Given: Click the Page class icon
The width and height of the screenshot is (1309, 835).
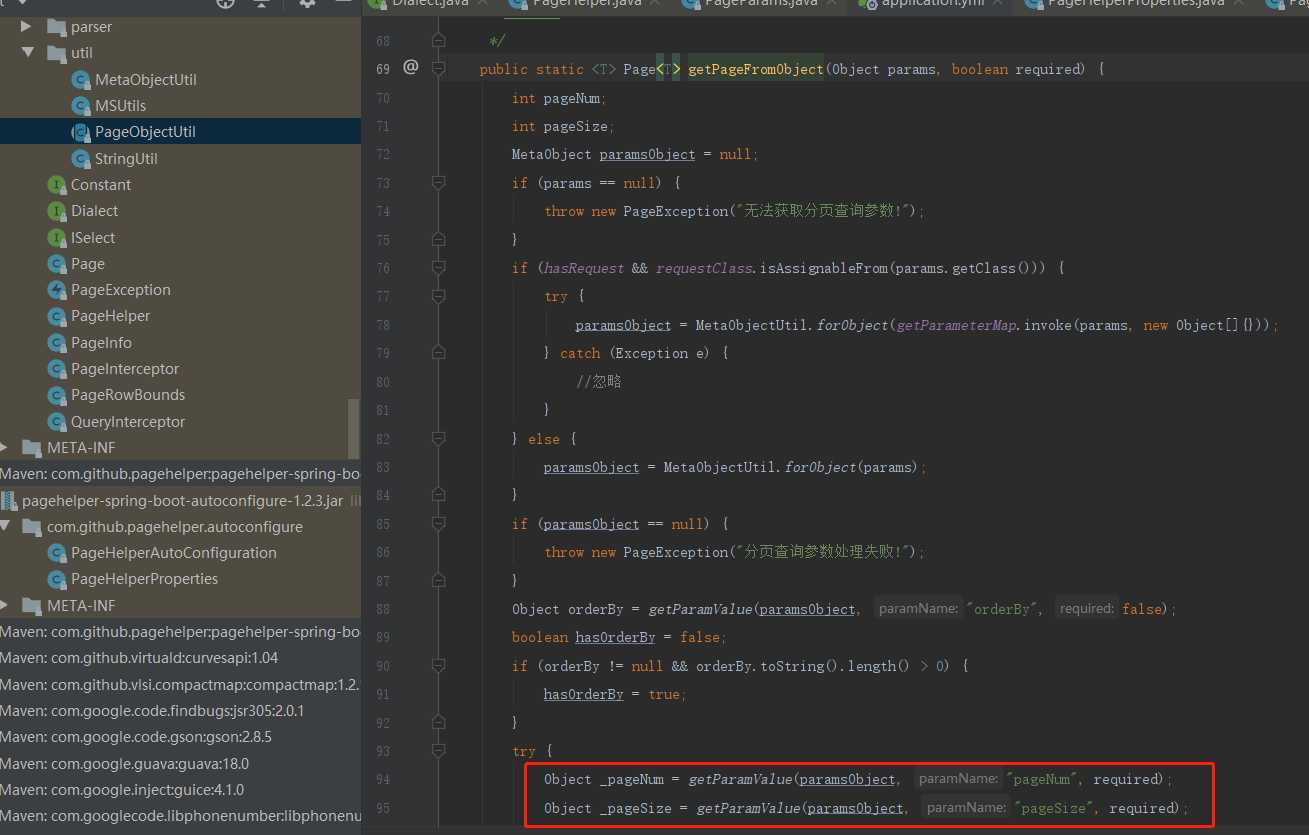Looking at the screenshot, I should (57, 264).
